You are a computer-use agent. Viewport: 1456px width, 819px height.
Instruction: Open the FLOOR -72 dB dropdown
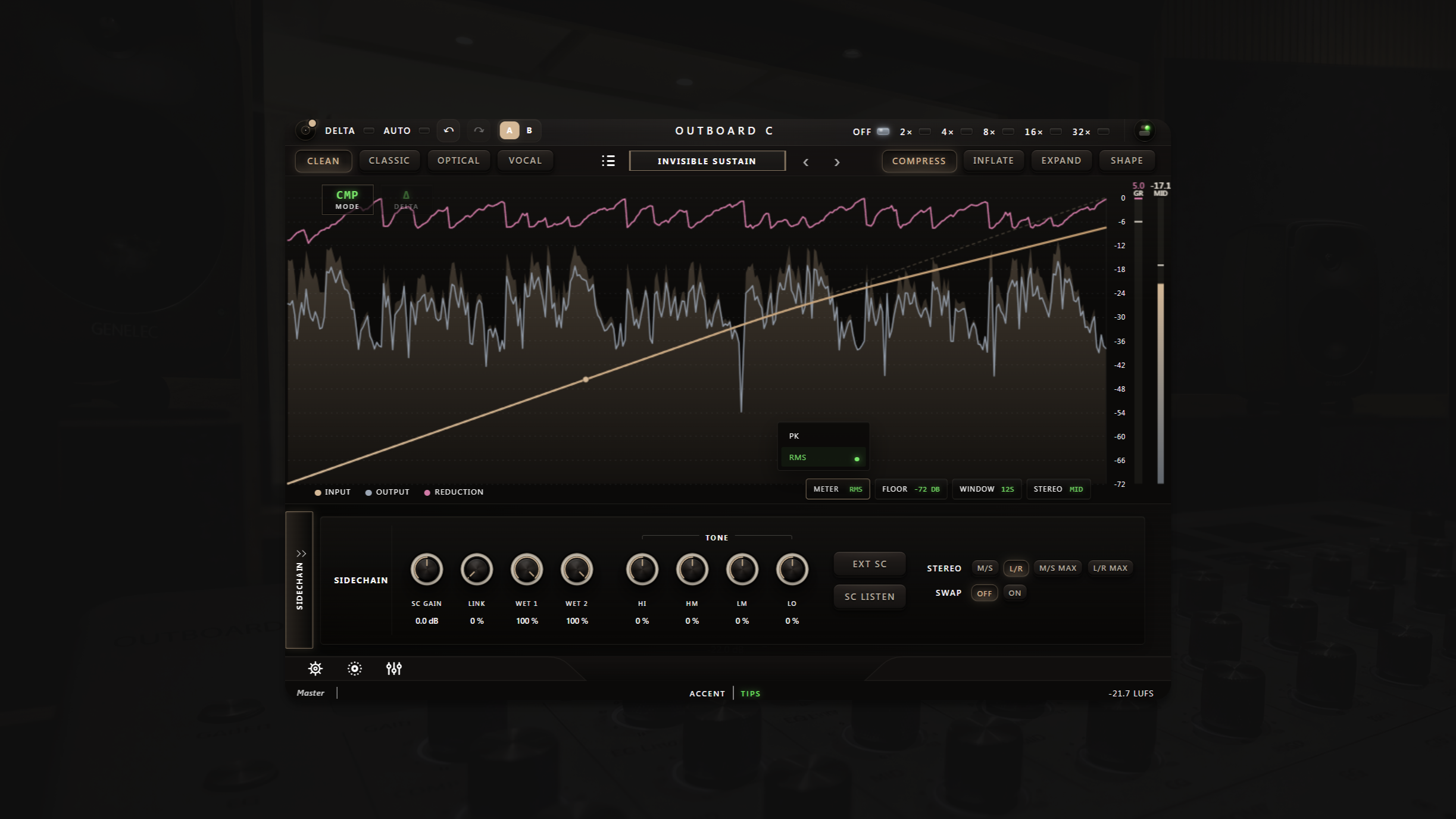pos(911,489)
